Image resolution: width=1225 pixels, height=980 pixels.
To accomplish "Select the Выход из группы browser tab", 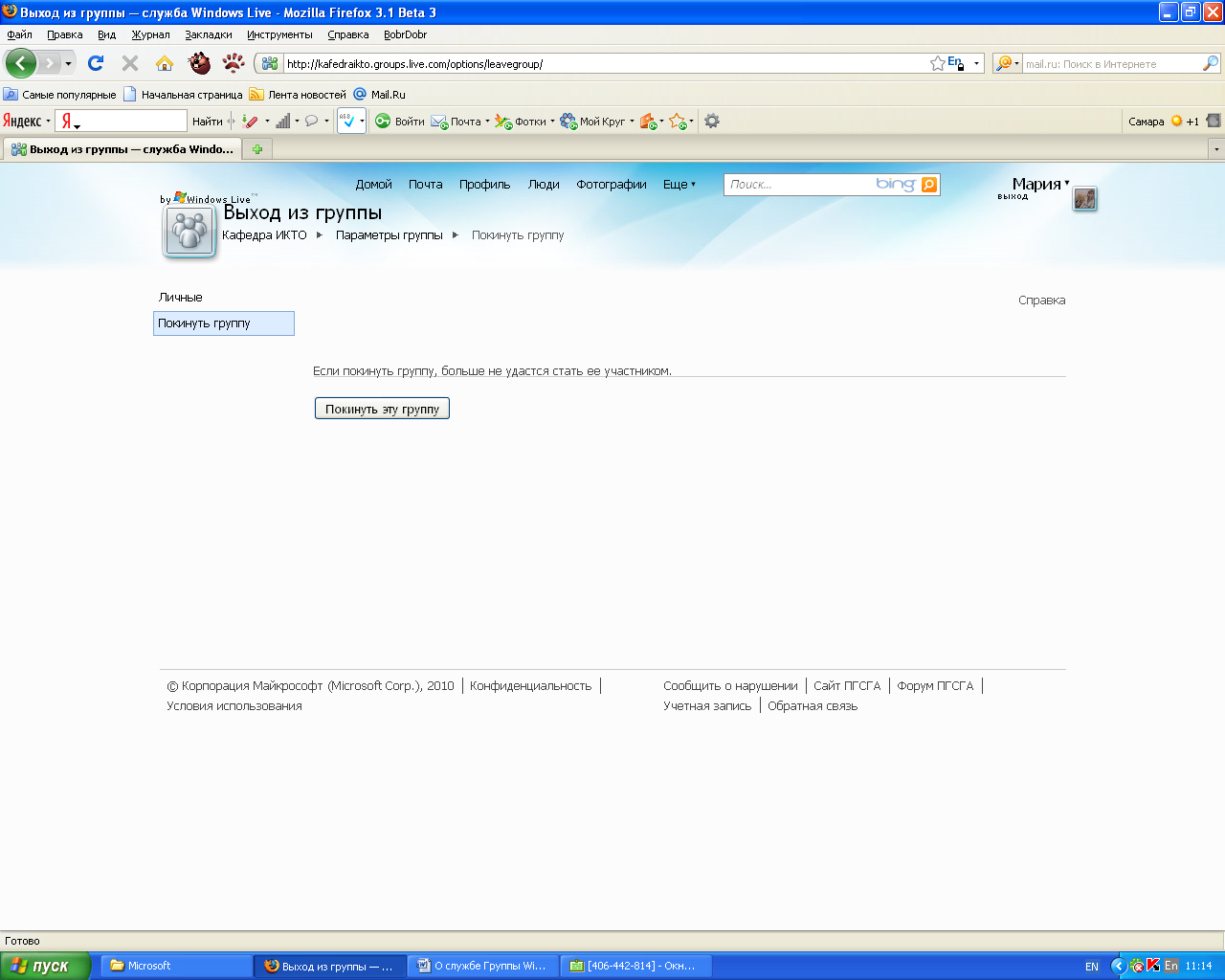I will point(122,149).
